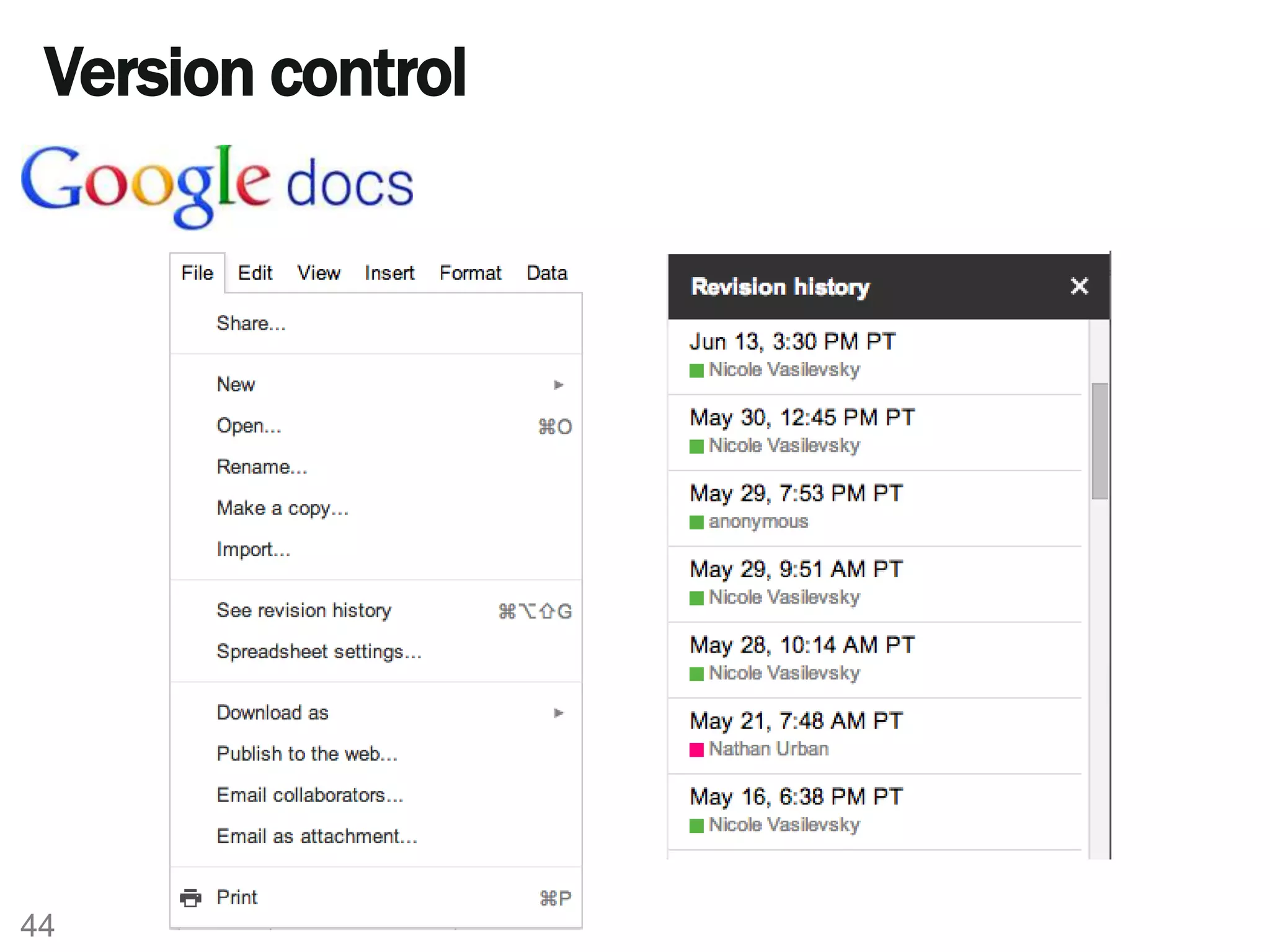Image resolution: width=1270 pixels, height=952 pixels.
Task: Open the May 21, 7:48 AM revision
Action: [796, 721]
